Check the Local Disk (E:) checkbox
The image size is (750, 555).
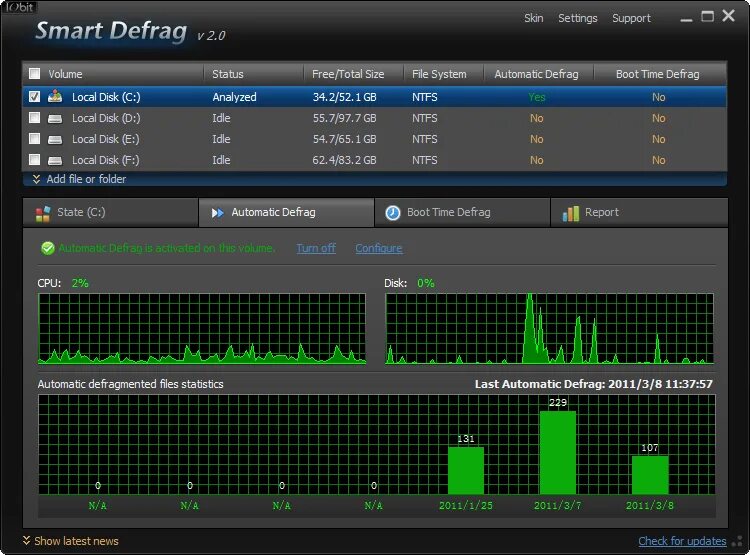coord(34,139)
